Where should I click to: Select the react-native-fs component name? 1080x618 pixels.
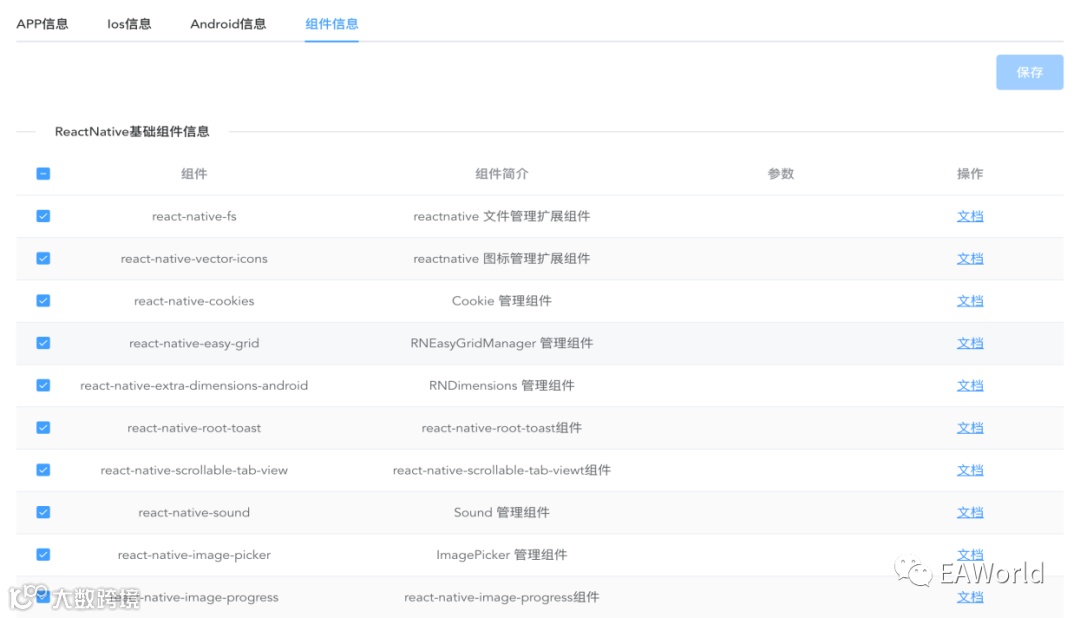(x=194, y=216)
